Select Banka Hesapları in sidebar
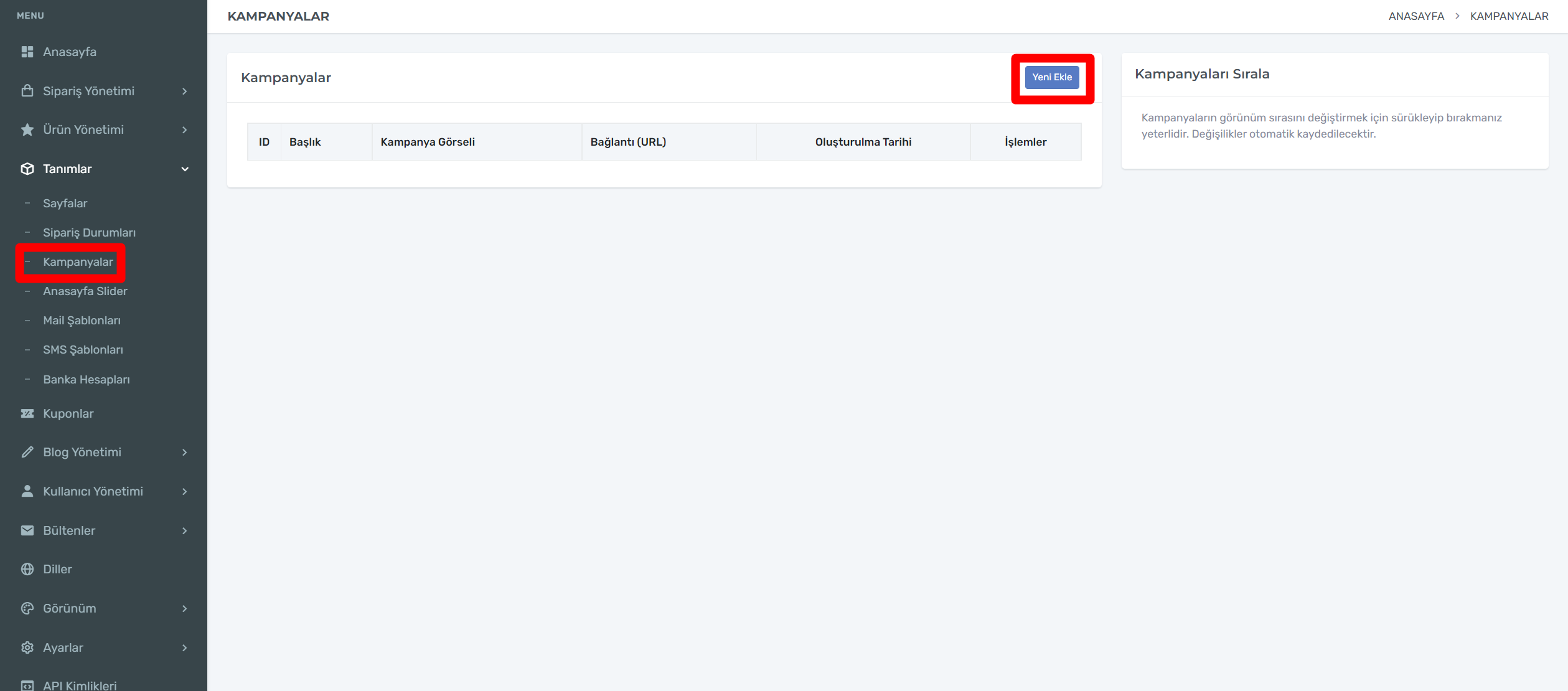This screenshot has width=1568, height=691. point(86,379)
